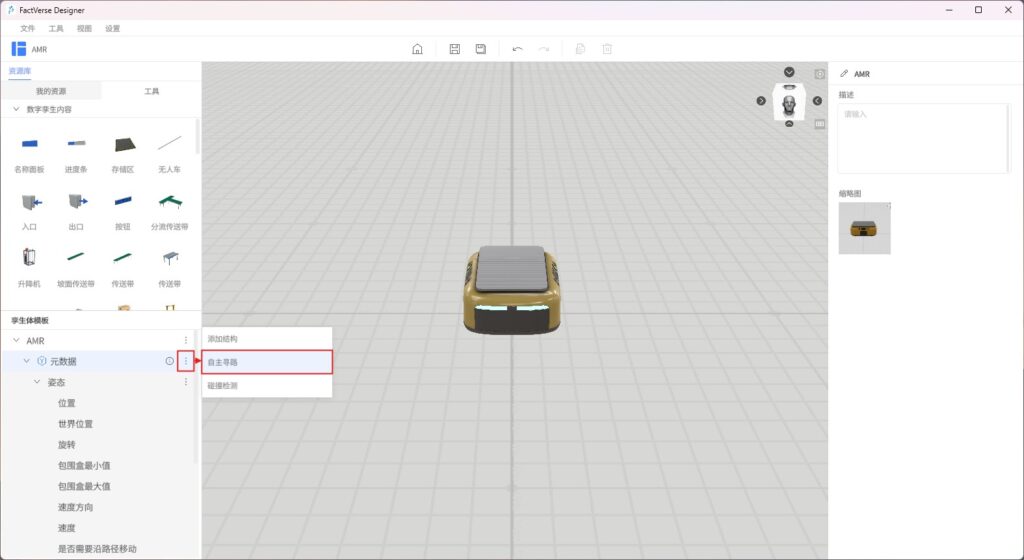Choose 自主寻路 from the context menu
This screenshot has height=560, width=1024.
pos(266,362)
